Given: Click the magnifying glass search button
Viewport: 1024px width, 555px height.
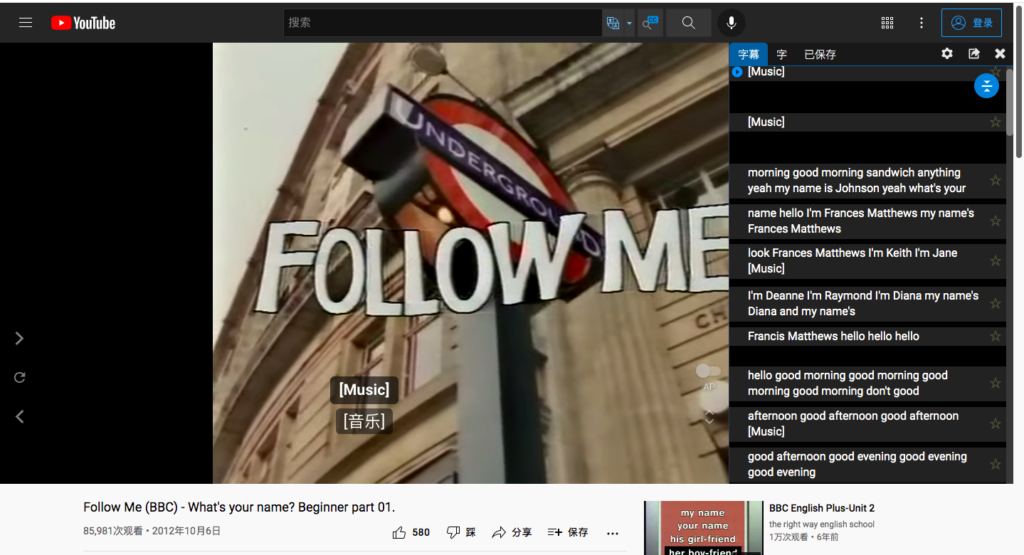Looking at the screenshot, I should click(688, 23).
